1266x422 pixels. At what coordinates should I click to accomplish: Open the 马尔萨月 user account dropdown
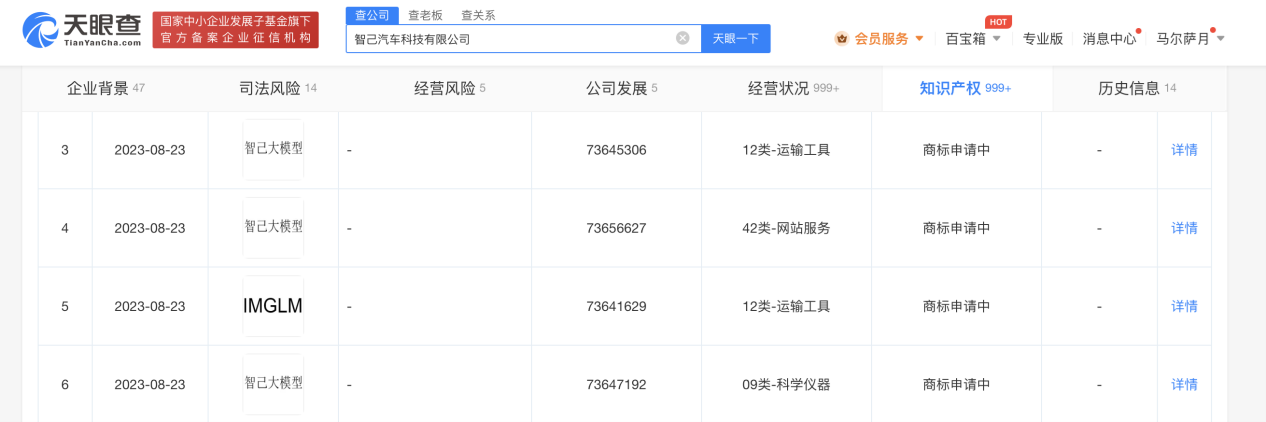(1190, 38)
